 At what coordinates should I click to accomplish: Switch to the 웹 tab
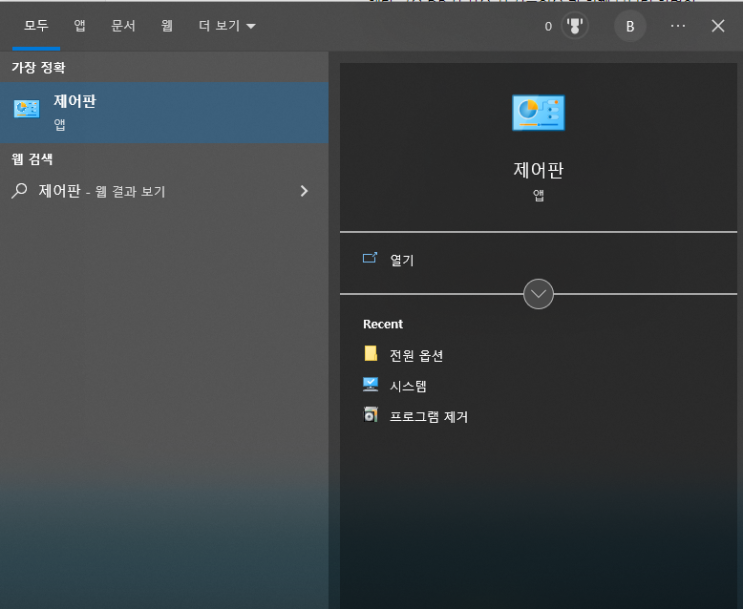click(x=167, y=26)
